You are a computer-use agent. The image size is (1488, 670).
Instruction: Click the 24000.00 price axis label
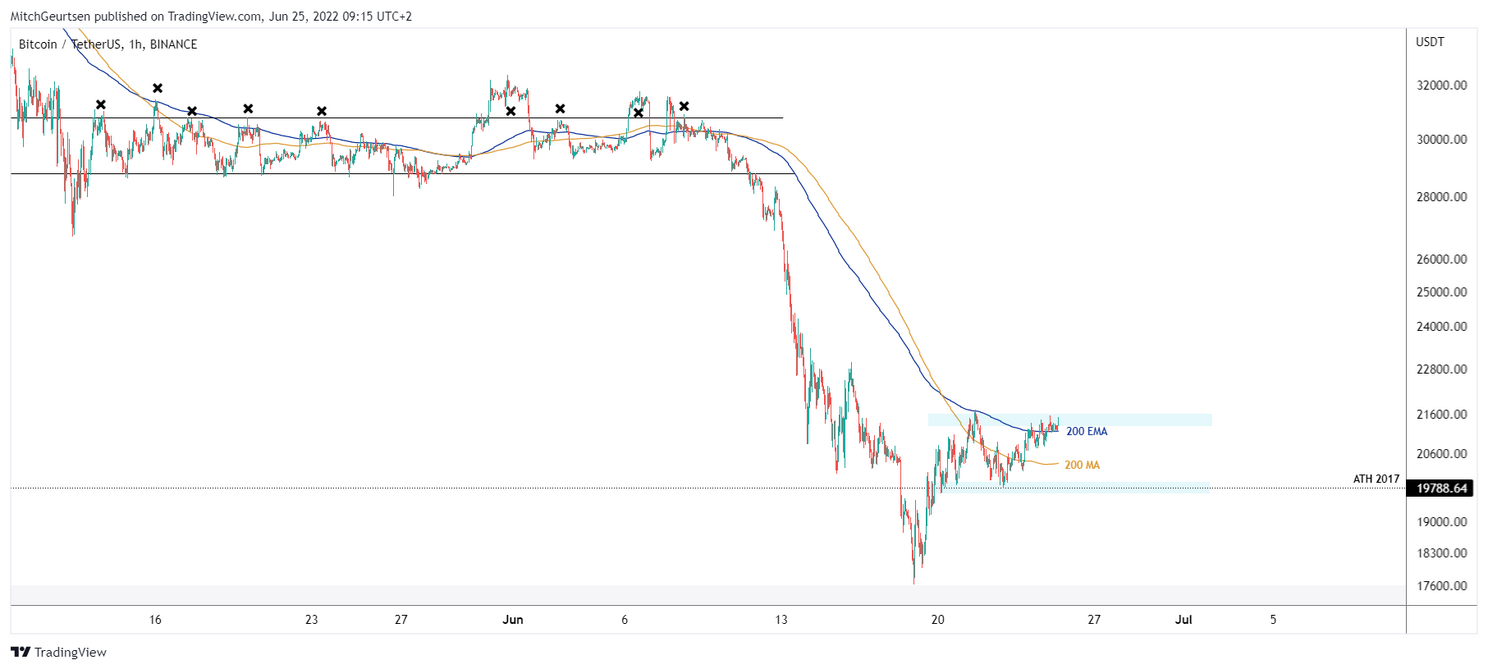click(1441, 327)
